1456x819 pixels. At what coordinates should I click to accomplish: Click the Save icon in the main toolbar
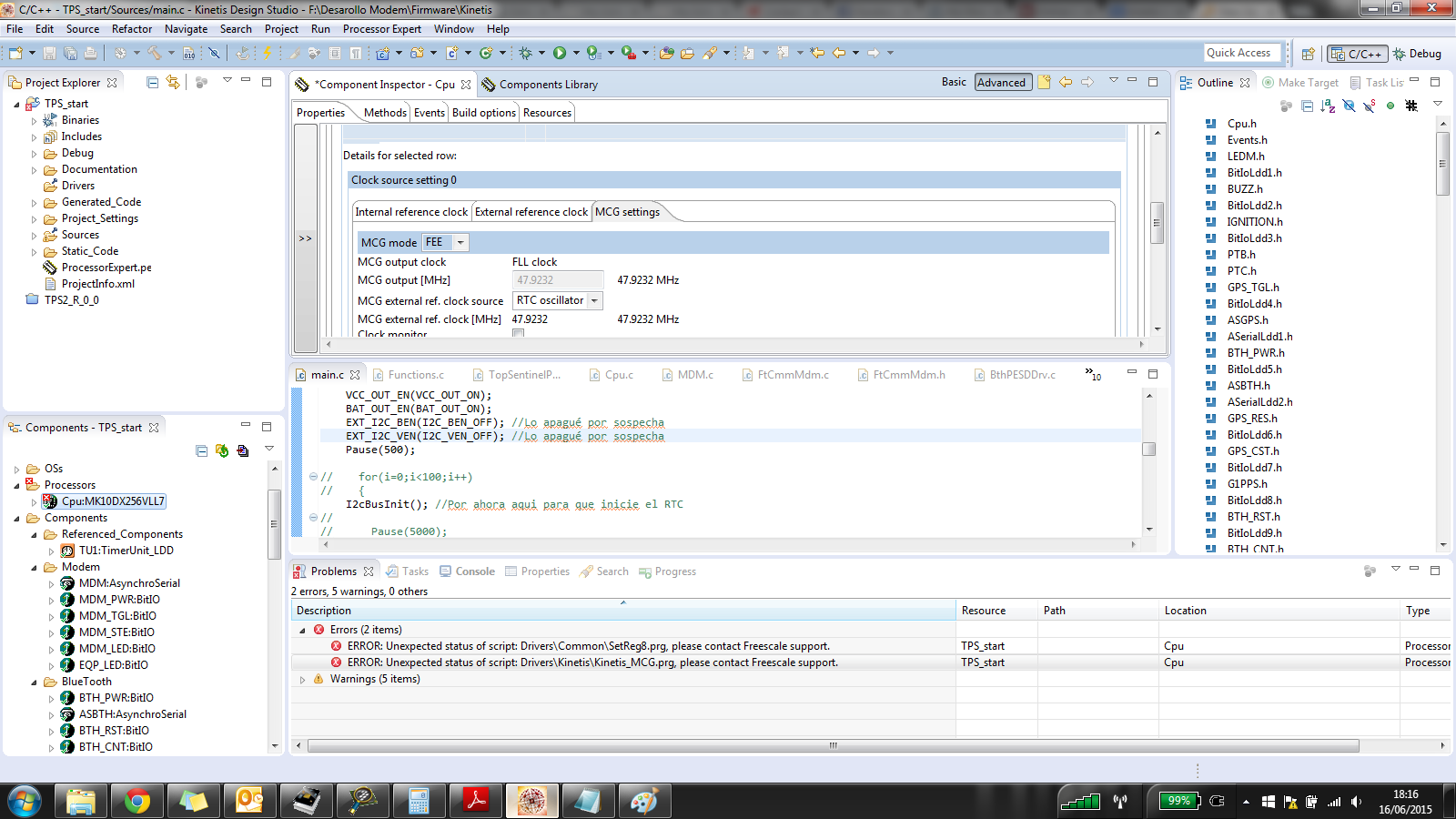pos(49,54)
